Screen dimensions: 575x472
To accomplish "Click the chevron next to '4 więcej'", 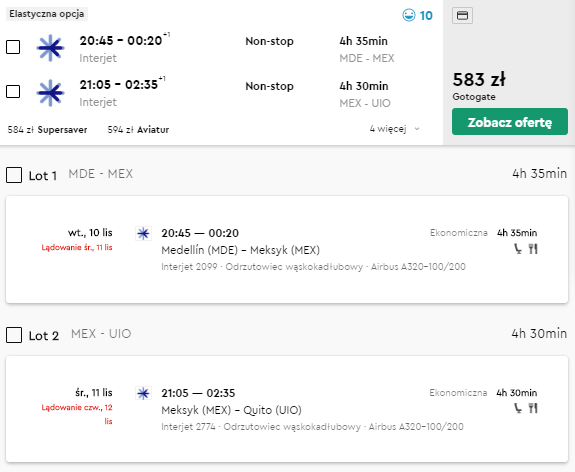I will [x=417, y=129].
